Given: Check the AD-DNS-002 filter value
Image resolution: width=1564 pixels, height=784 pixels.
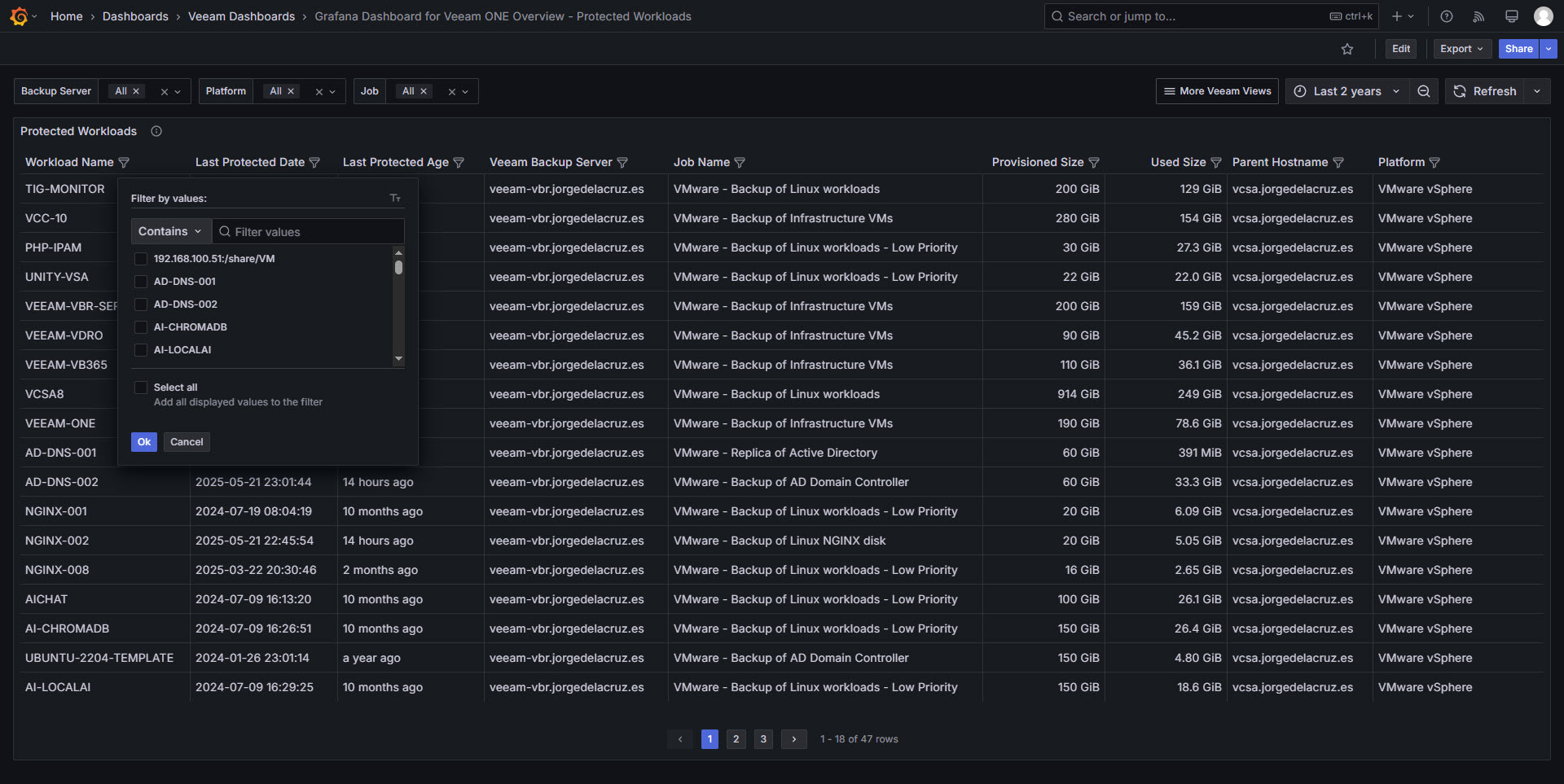Looking at the screenshot, I should click(x=141, y=304).
